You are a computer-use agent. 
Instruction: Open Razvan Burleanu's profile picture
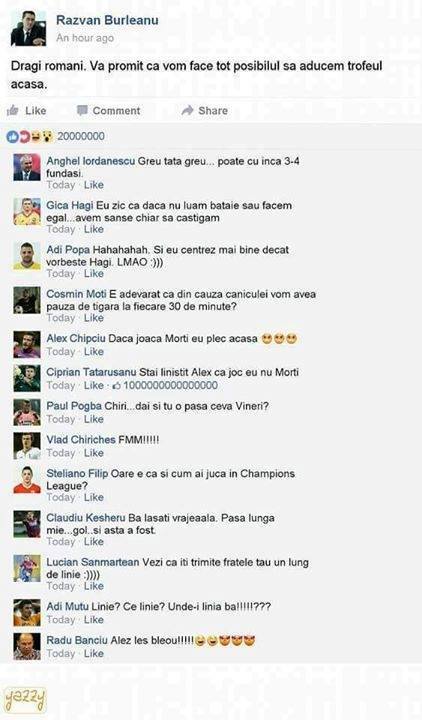tap(28, 28)
